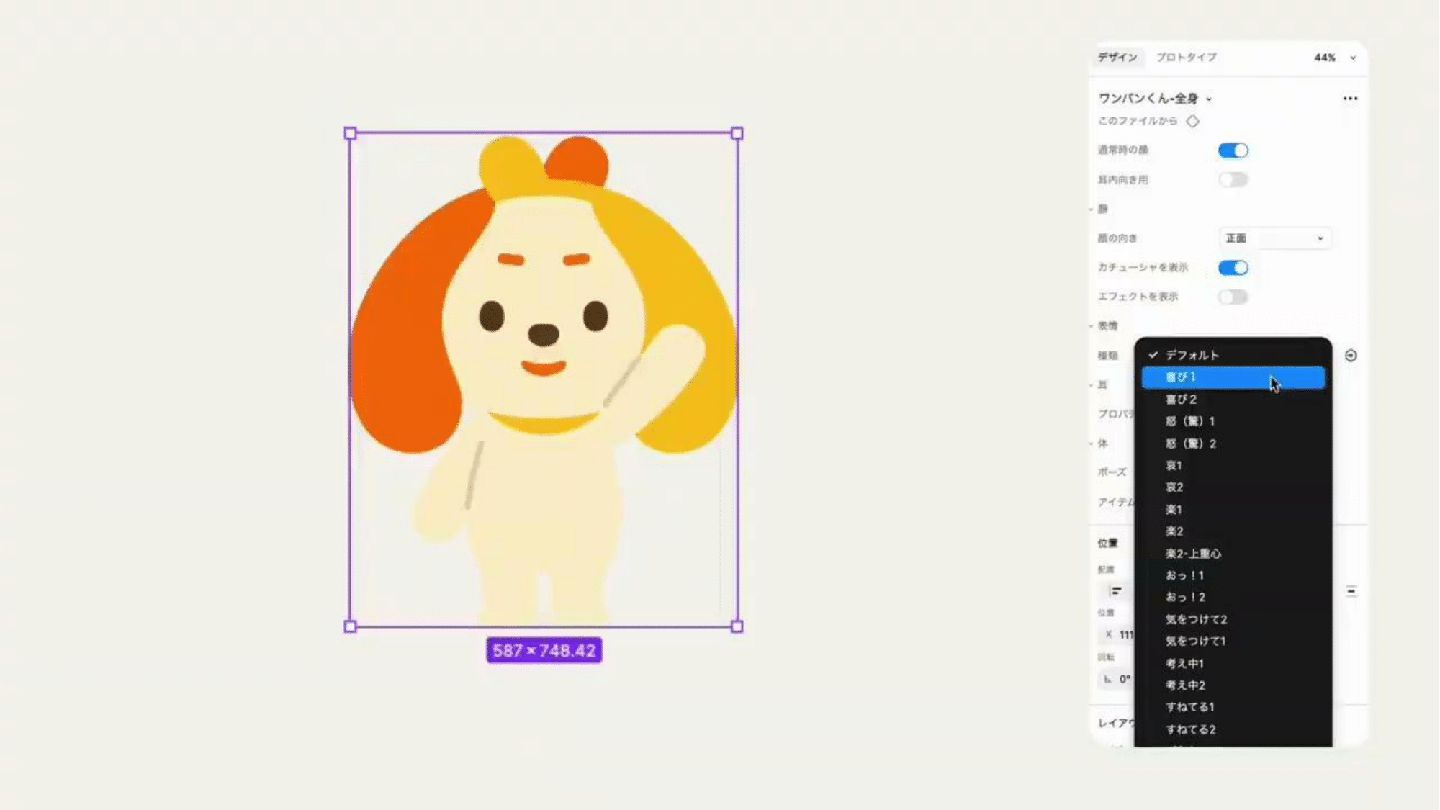Select 楽2-上重心 option

pos(1233,553)
